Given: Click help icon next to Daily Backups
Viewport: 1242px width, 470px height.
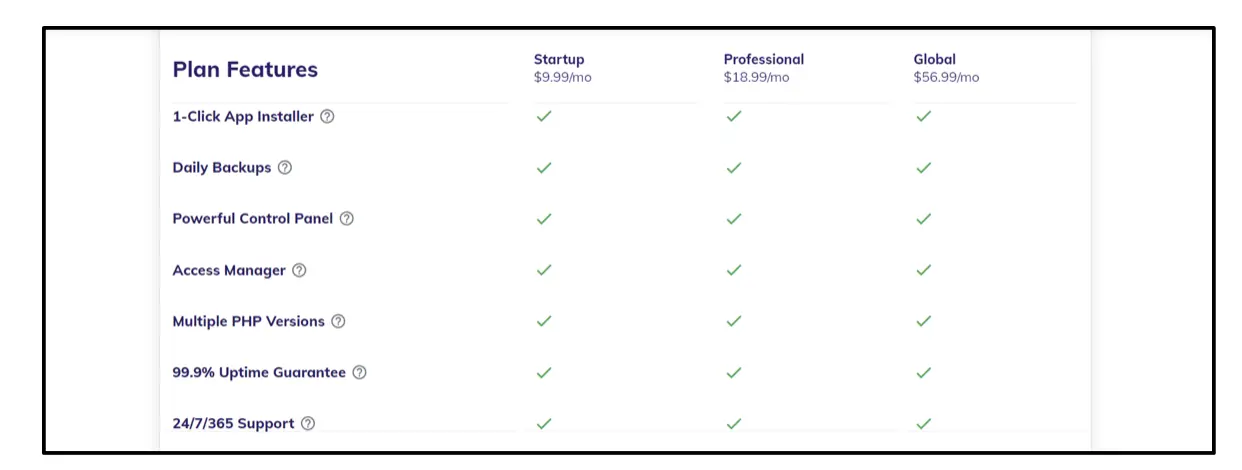Looking at the screenshot, I should pyautogui.click(x=285, y=168).
